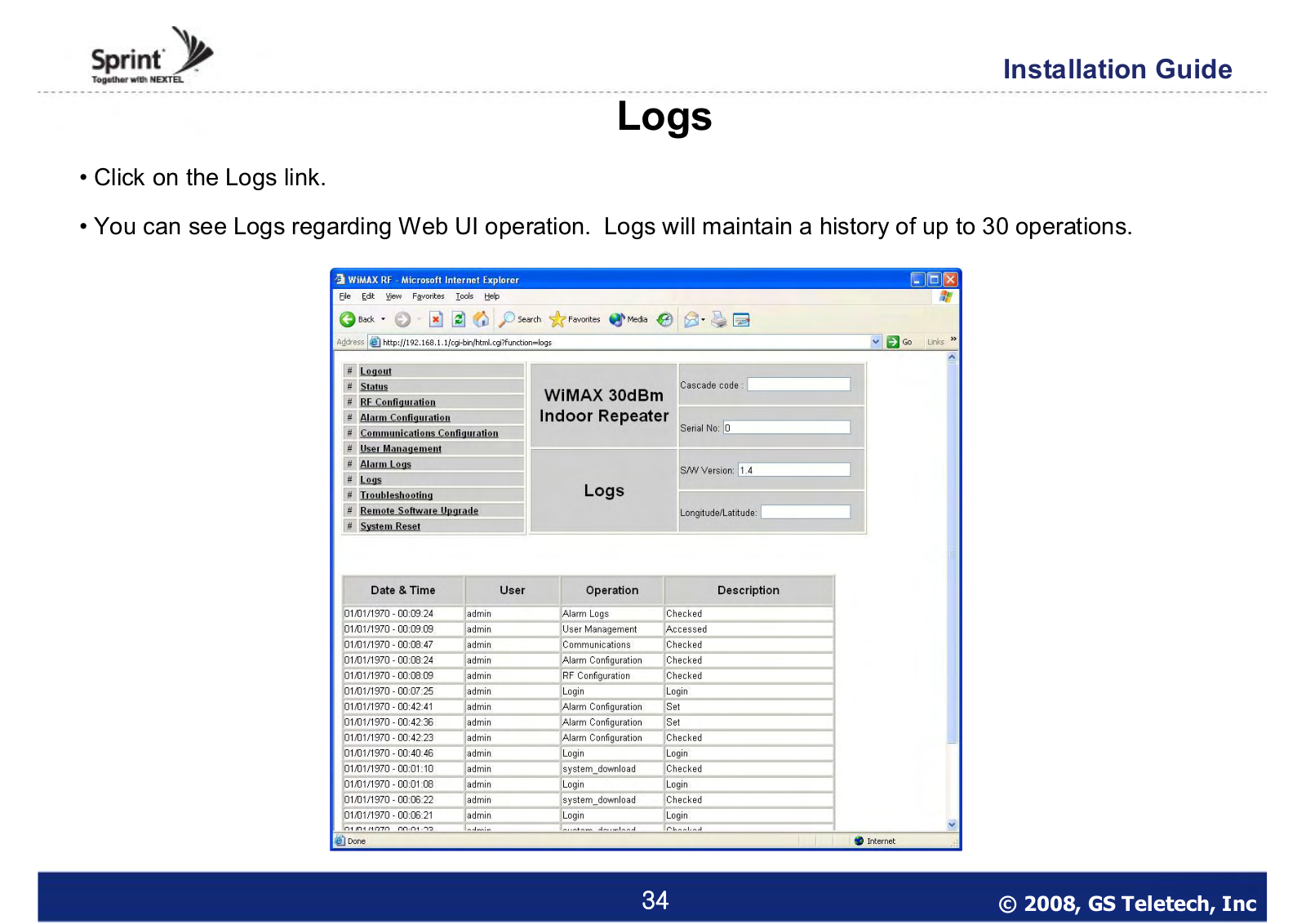Click the '01/01/1970 - 00:40:46' log cell
Image resolution: width=1306 pixels, height=924 pixels.
[403, 753]
